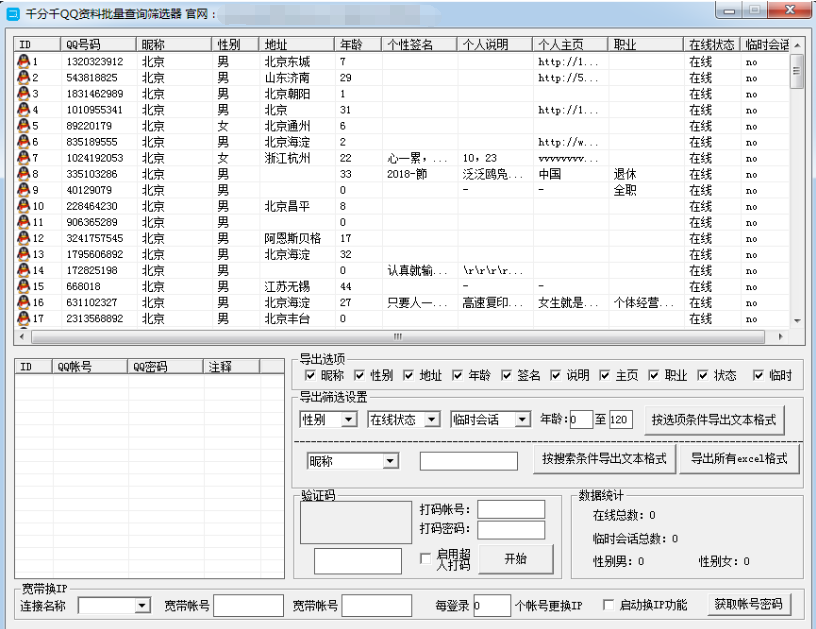The width and height of the screenshot is (816, 629).
Task: Focus the captcha answer input below the image box
Action: (358, 561)
